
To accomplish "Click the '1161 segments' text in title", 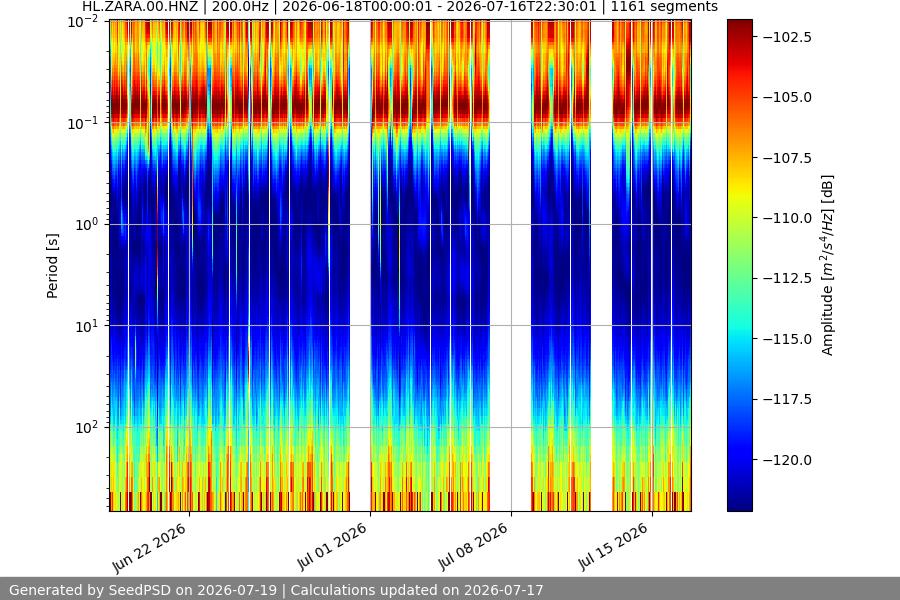I will tap(664, 7).
